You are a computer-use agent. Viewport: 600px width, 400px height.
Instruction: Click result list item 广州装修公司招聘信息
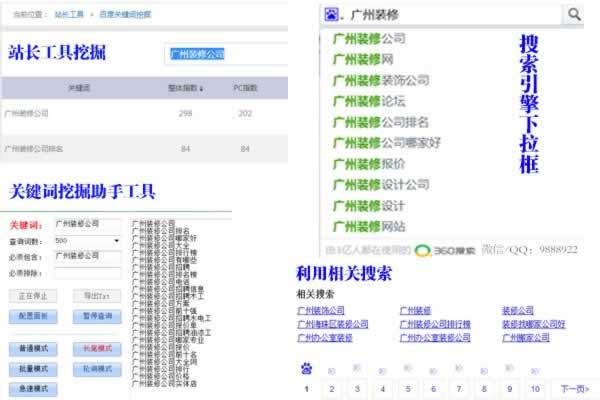click(168, 289)
